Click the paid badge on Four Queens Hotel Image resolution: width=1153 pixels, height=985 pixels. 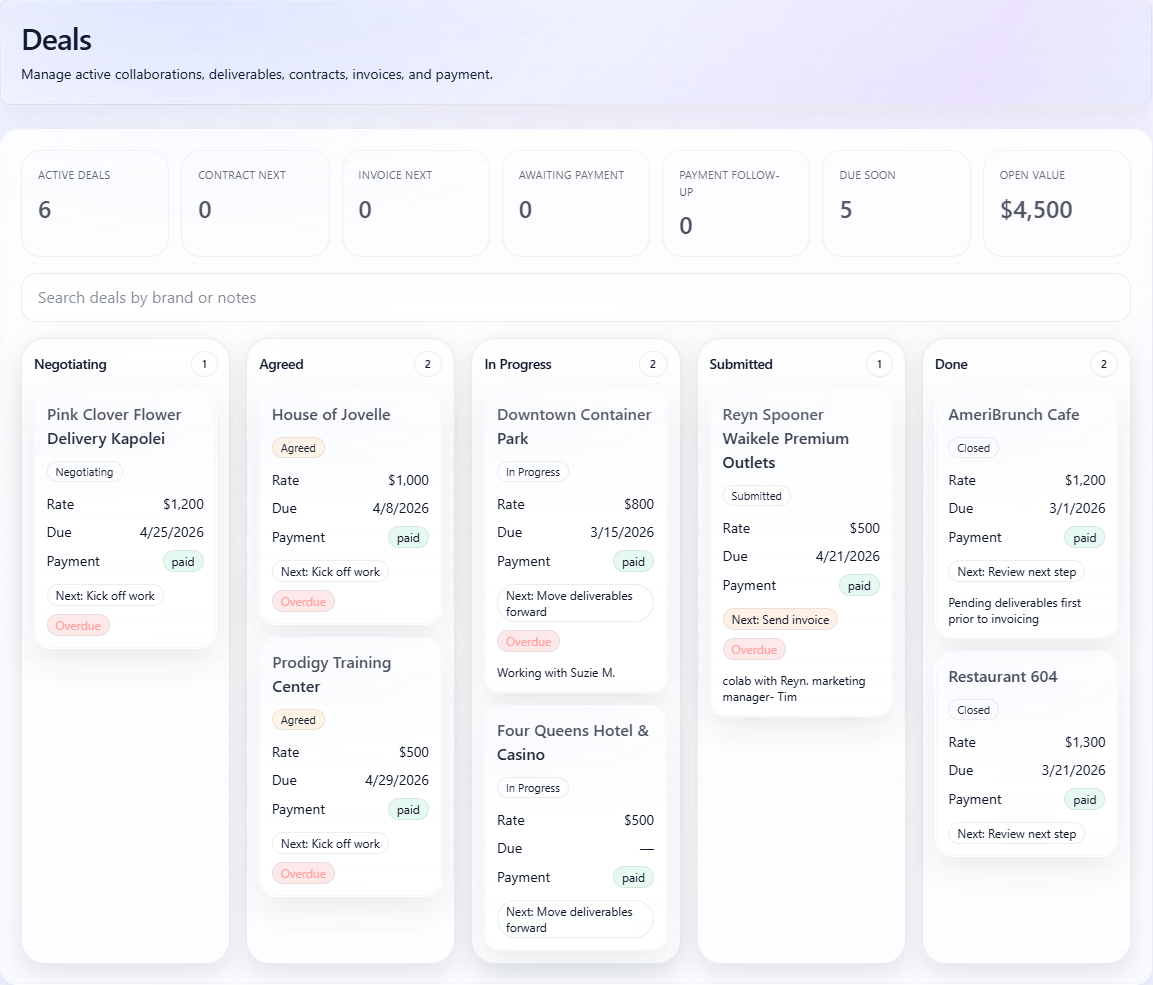pos(633,878)
